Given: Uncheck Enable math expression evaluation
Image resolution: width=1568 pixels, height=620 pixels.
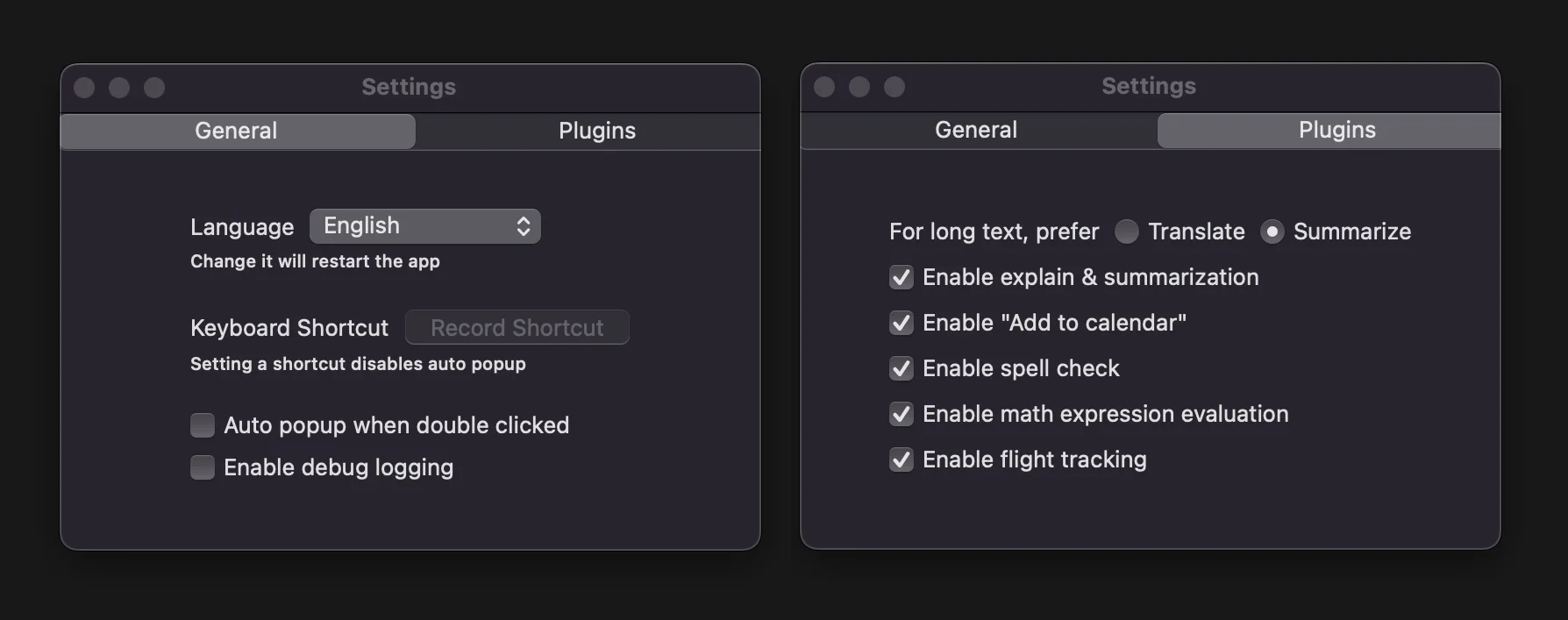Looking at the screenshot, I should coord(902,414).
